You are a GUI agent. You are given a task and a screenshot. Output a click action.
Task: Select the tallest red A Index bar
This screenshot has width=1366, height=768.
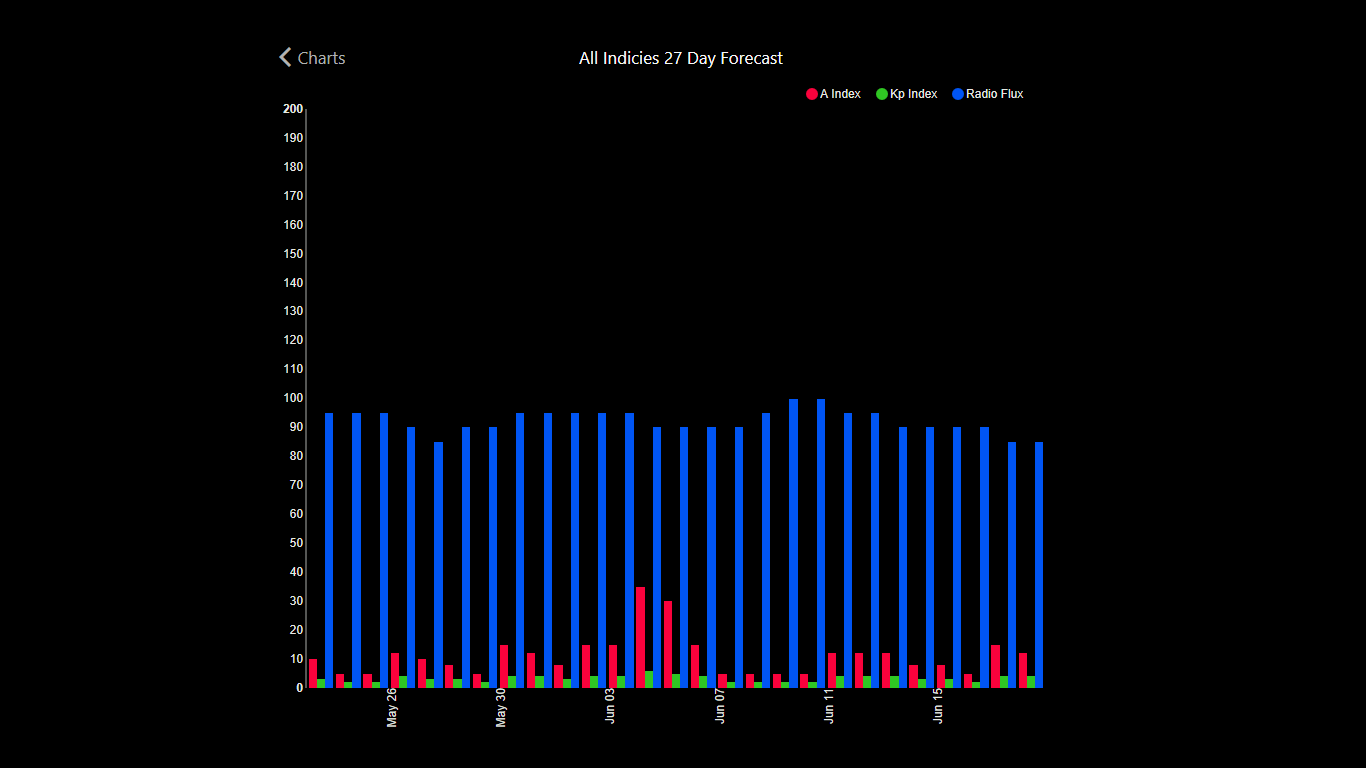pos(640,637)
